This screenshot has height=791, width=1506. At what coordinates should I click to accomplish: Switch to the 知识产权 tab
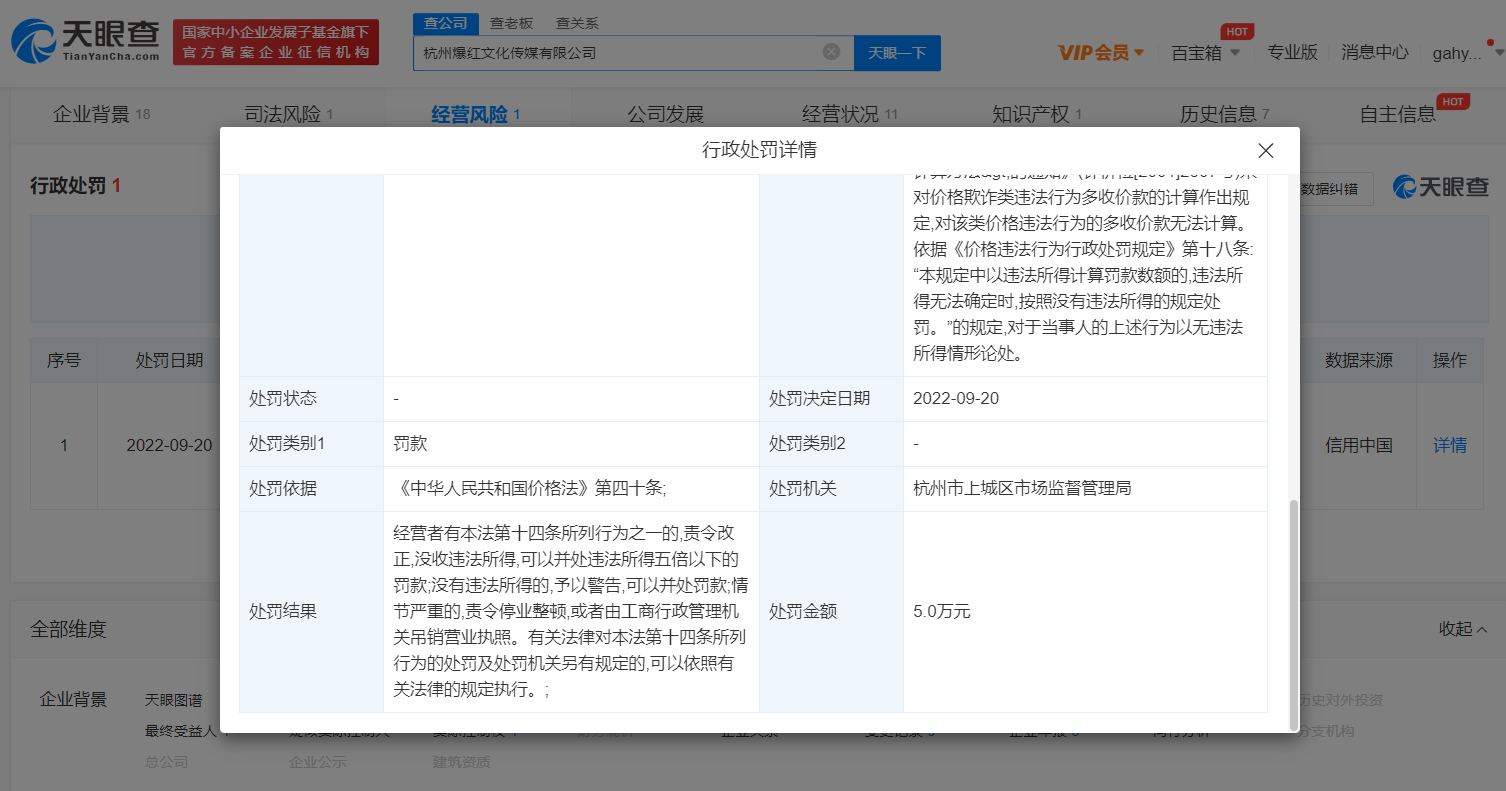click(x=1037, y=114)
